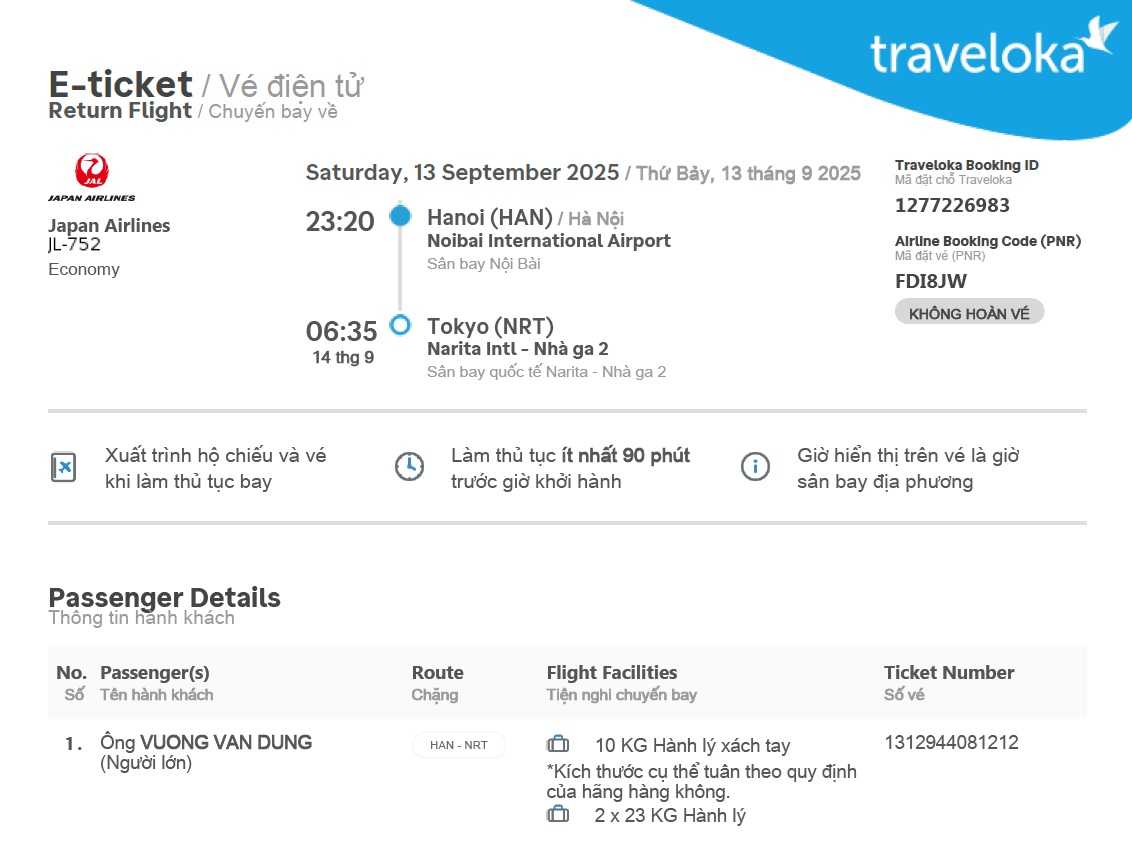1132x844 pixels.
Task: Click the HAN - NRT route pill
Action: (459, 745)
